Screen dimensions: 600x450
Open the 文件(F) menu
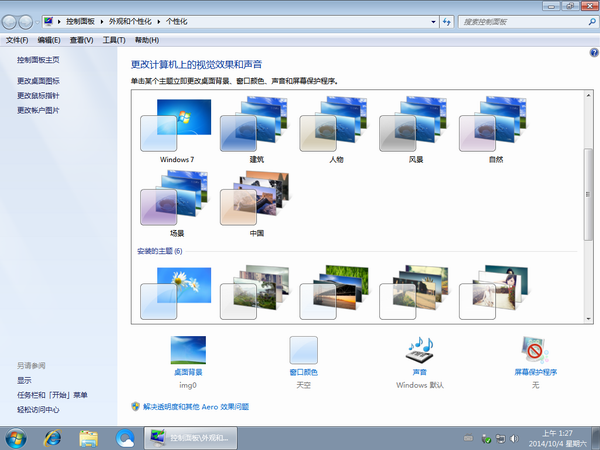tap(17, 40)
